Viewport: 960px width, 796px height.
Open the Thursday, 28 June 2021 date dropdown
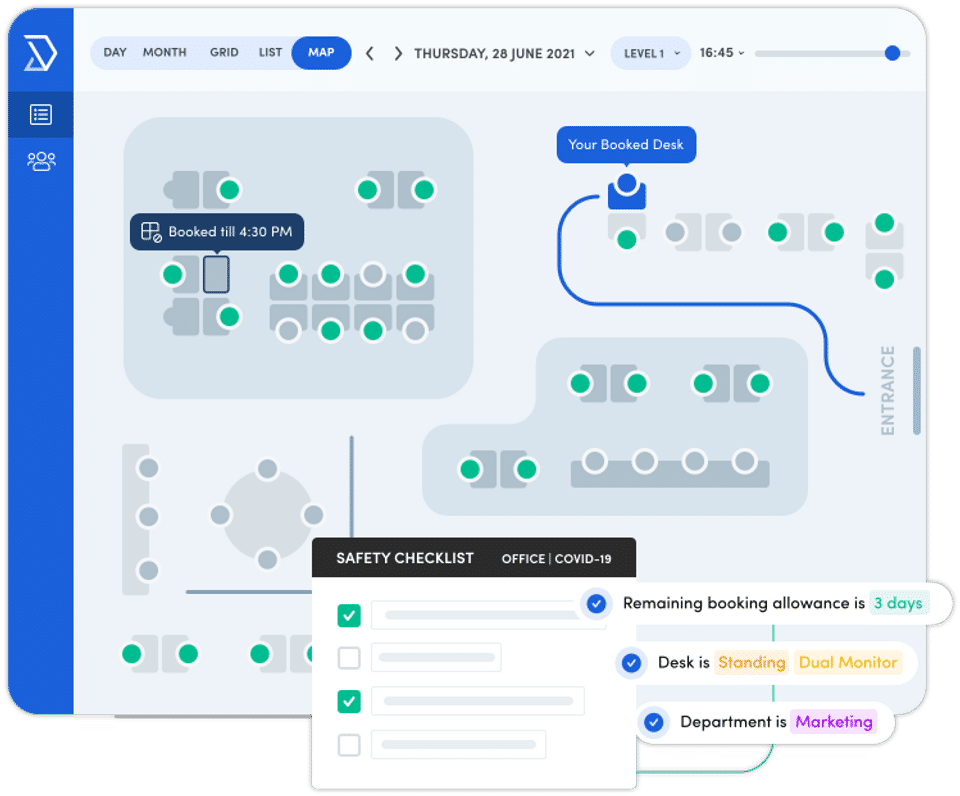coord(504,54)
